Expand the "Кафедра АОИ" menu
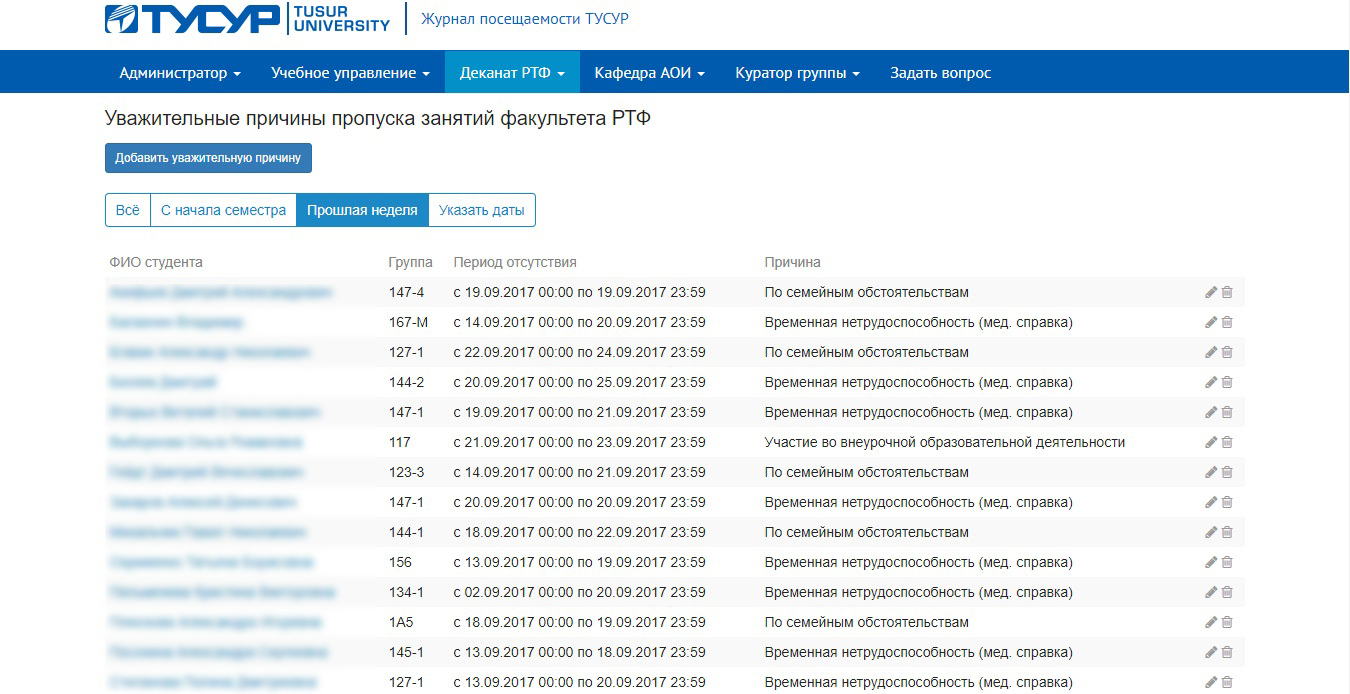This screenshot has width=1350, height=694. pyautogui.click(x=649, y=73)
